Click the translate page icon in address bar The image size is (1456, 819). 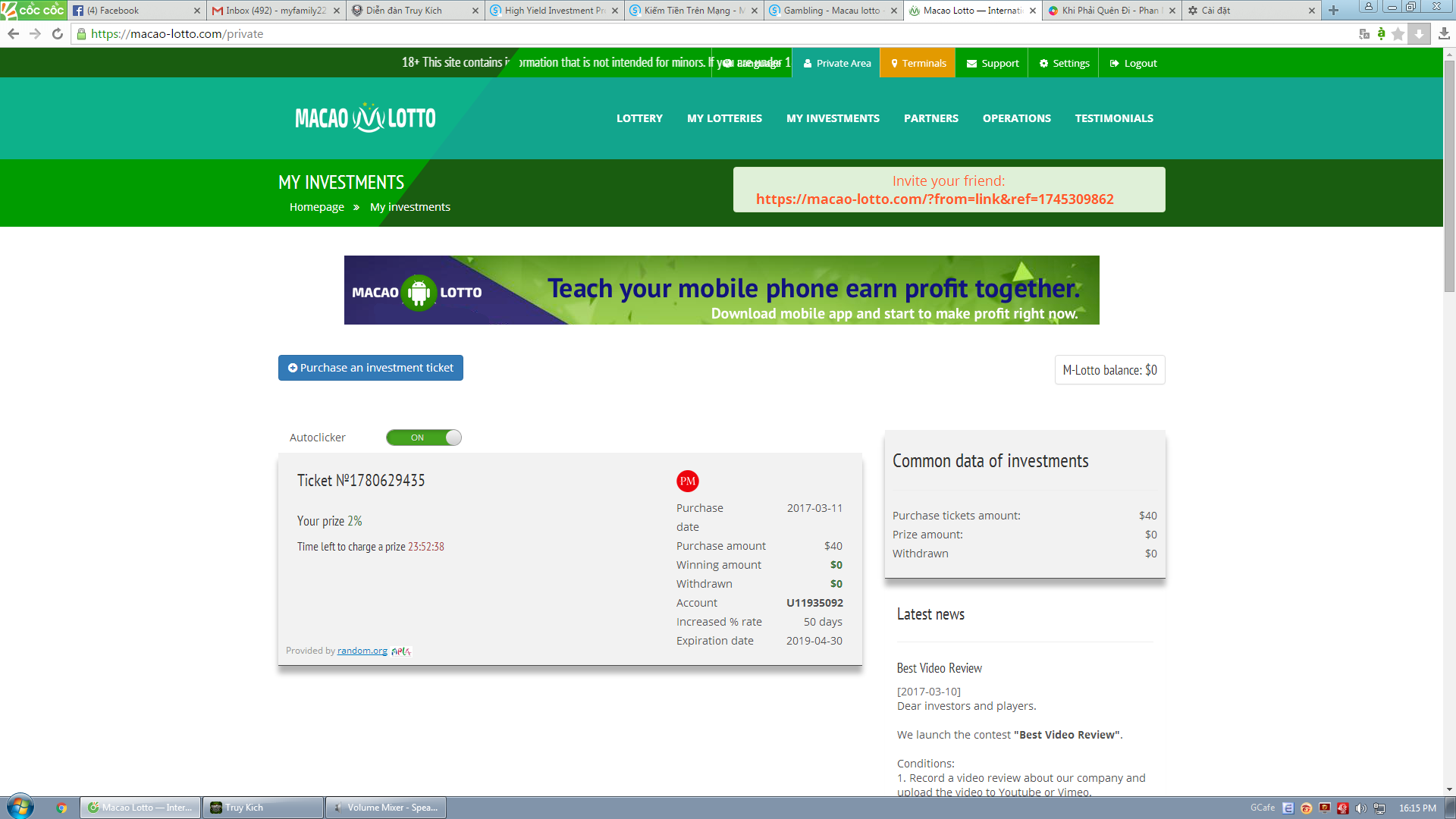(x=1364, y=33)
